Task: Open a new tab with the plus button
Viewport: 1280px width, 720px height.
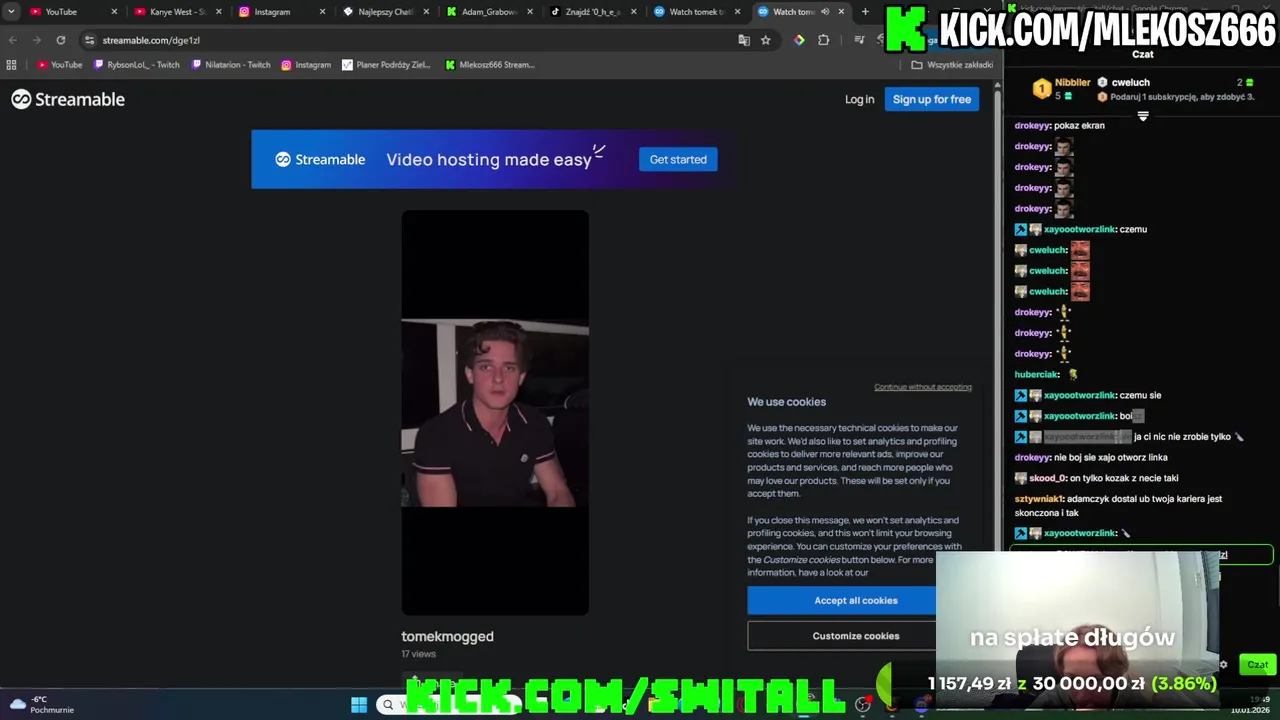Action: click(865, 12)
